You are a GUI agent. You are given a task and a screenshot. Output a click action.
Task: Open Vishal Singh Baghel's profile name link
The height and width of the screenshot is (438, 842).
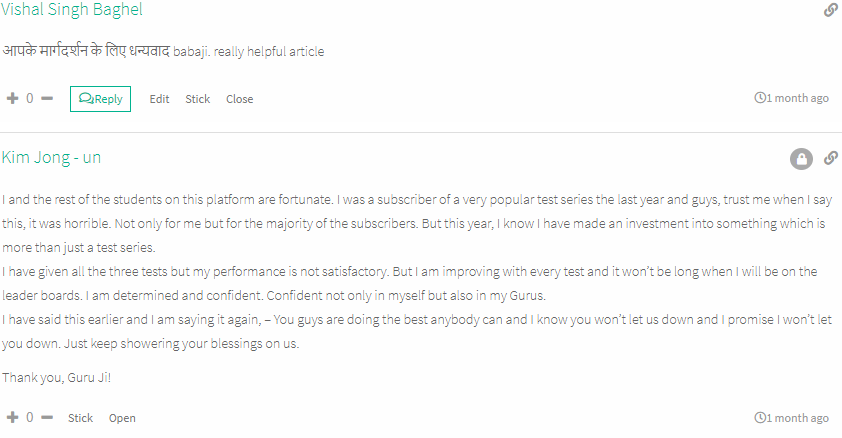pyautogui.click(x=71, y=9)
